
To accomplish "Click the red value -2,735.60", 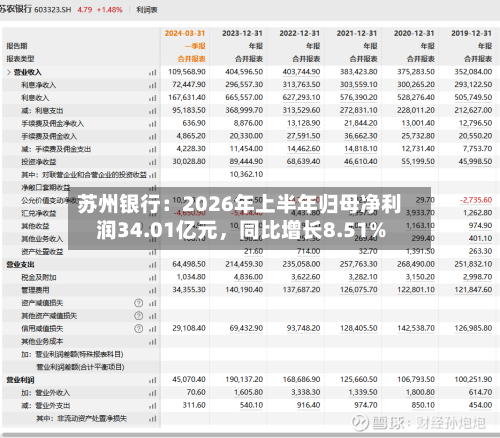I will [476, 200].
